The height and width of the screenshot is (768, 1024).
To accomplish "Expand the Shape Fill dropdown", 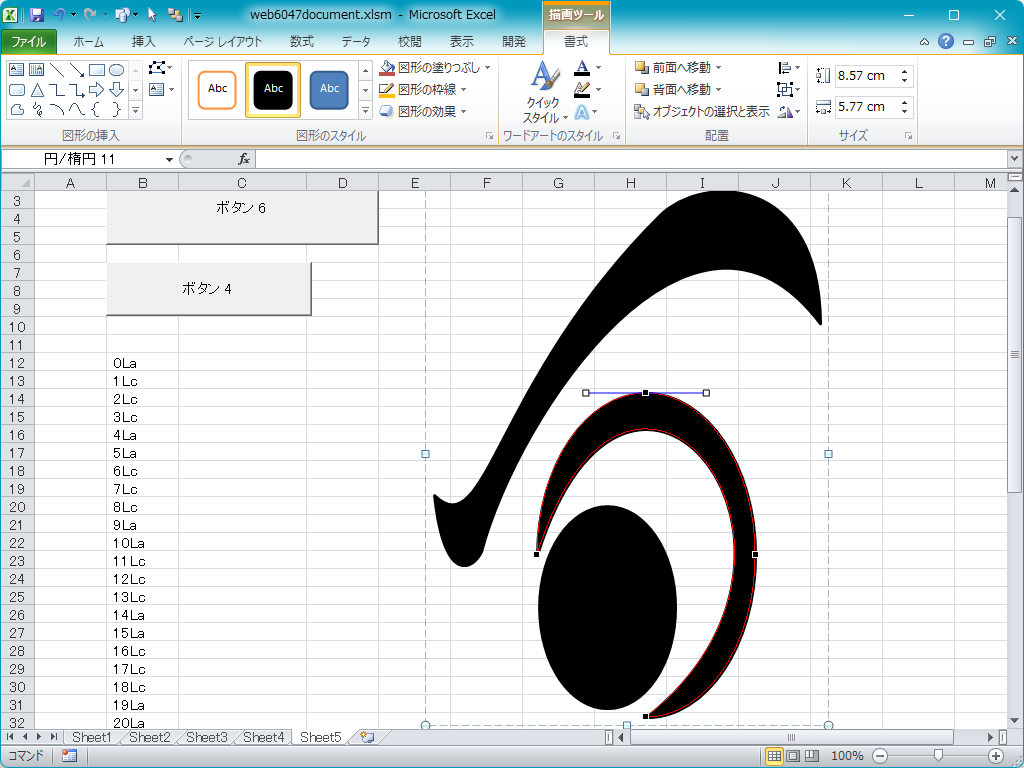I will tap(488, 68).
